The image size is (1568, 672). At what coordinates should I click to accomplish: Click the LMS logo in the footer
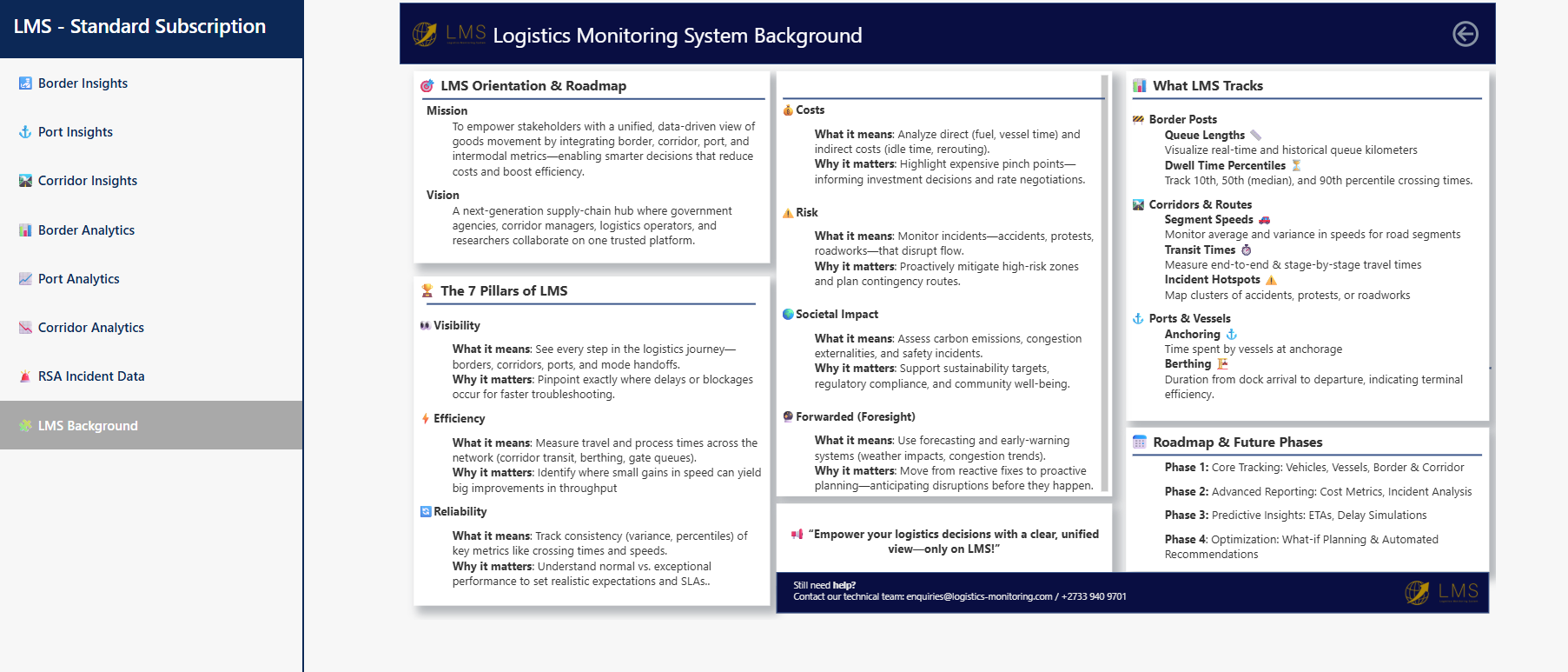[x=1441, y=592]
